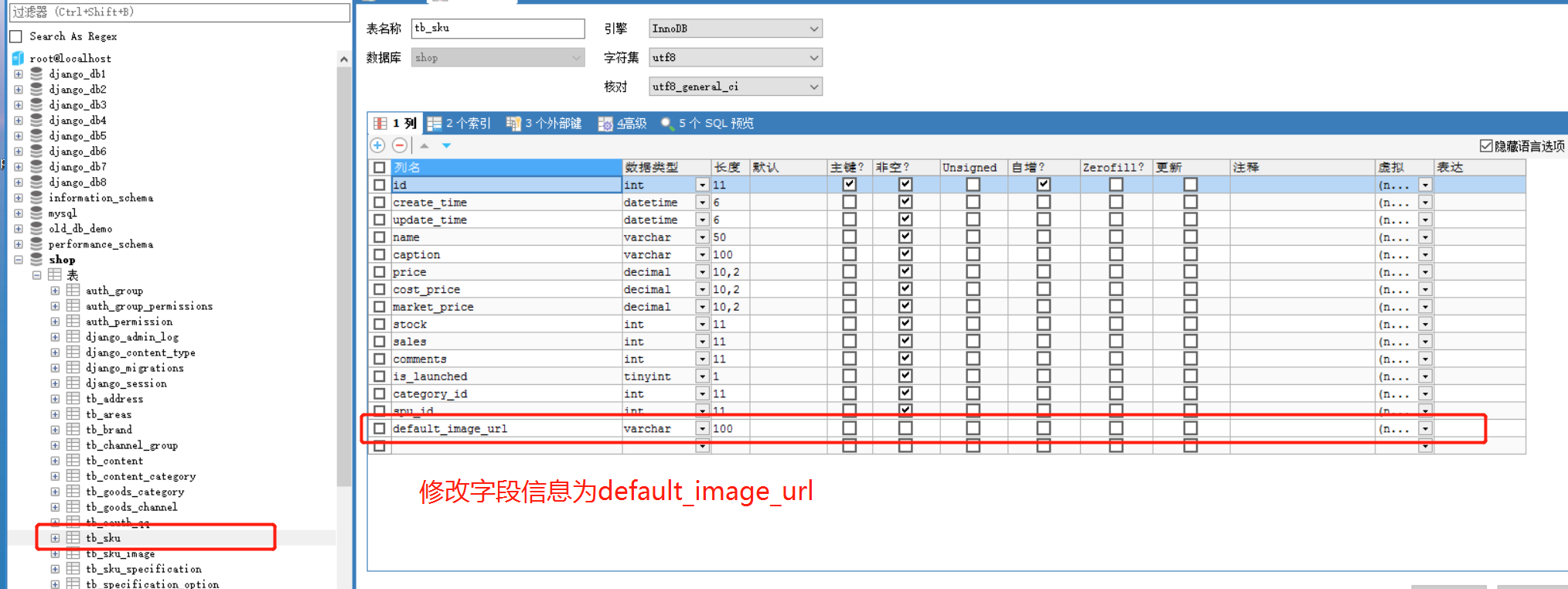Image resolution: width=1568 pixels, height=589 pixels.
Task: Click the tb_sku table icon
Action: tap(73, 537)
